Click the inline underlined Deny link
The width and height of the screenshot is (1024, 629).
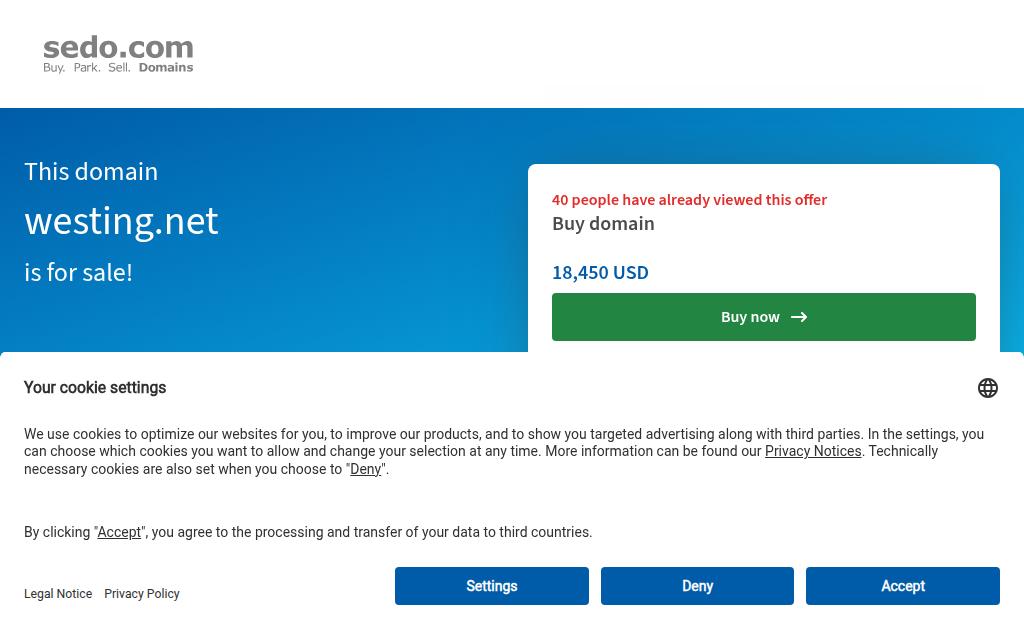coord(365,469)
